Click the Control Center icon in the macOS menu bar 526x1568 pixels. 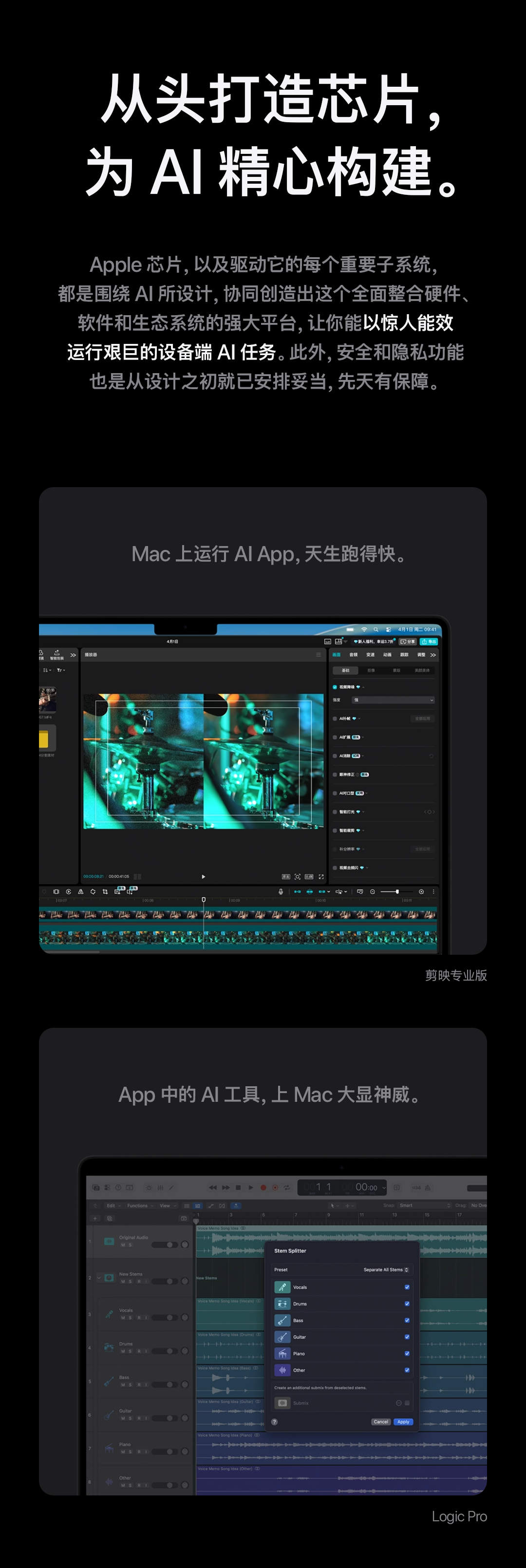click(x=389, y=629)
